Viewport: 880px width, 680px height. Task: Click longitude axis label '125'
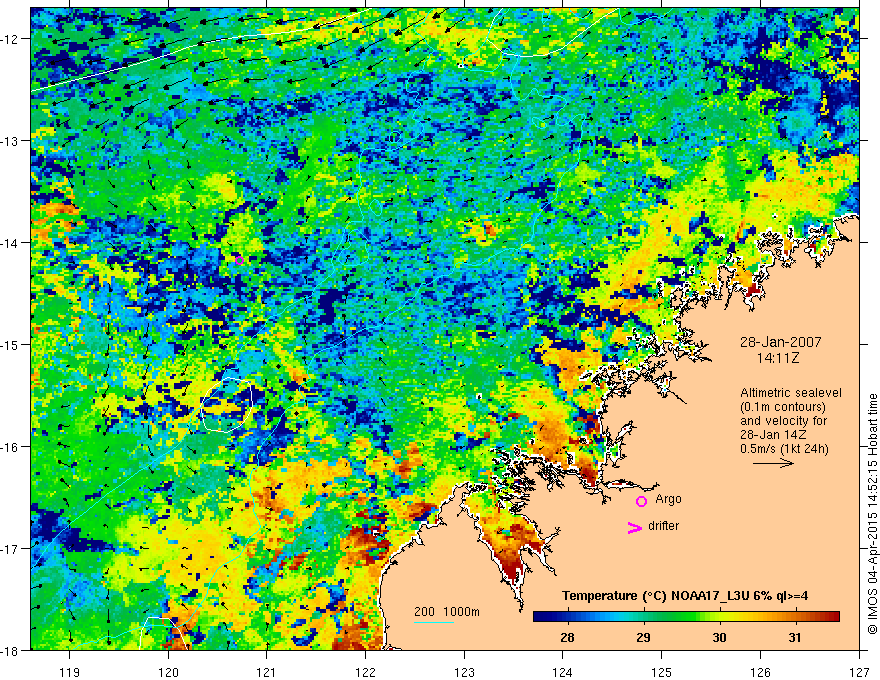pos(662,672)
